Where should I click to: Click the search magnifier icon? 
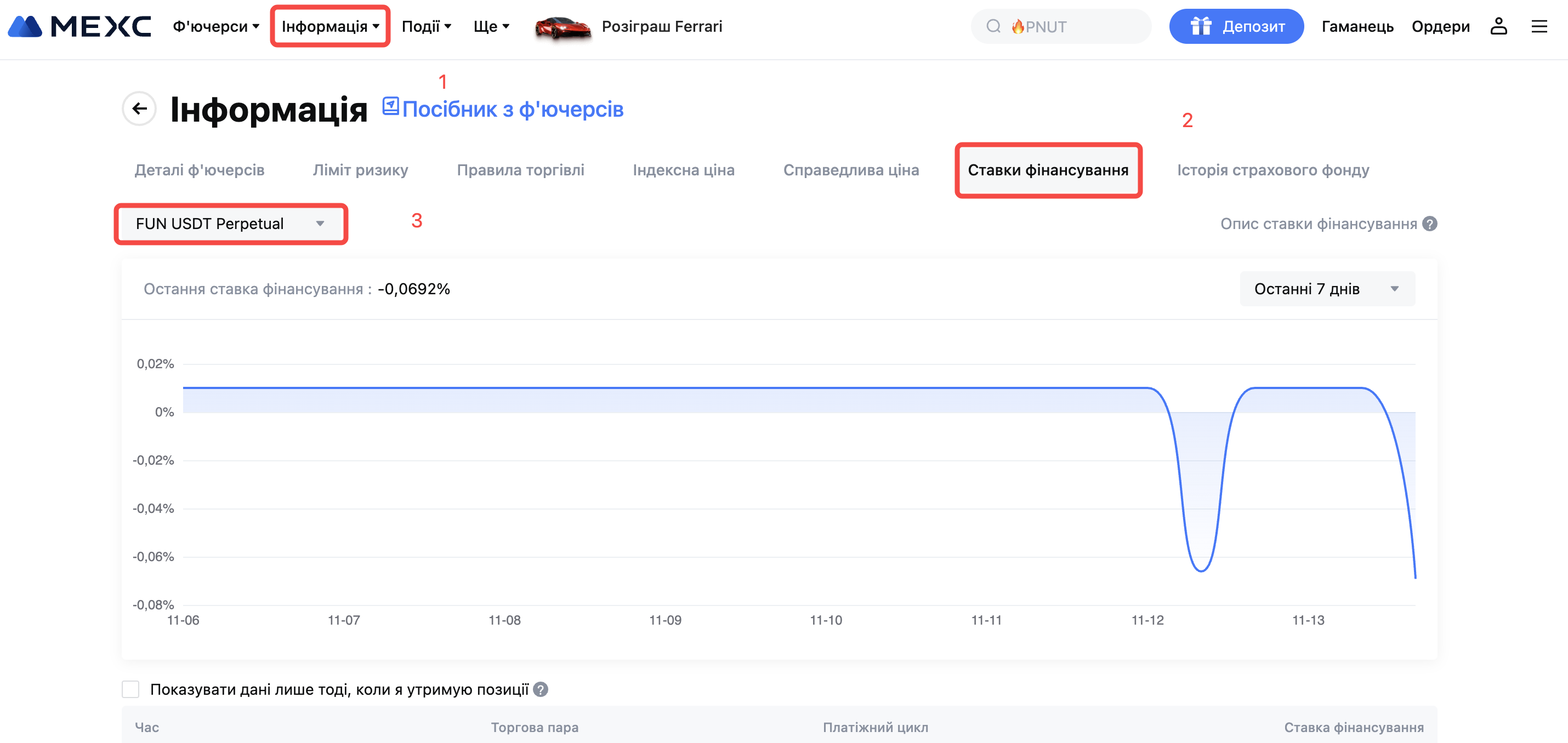click(993, 26)
